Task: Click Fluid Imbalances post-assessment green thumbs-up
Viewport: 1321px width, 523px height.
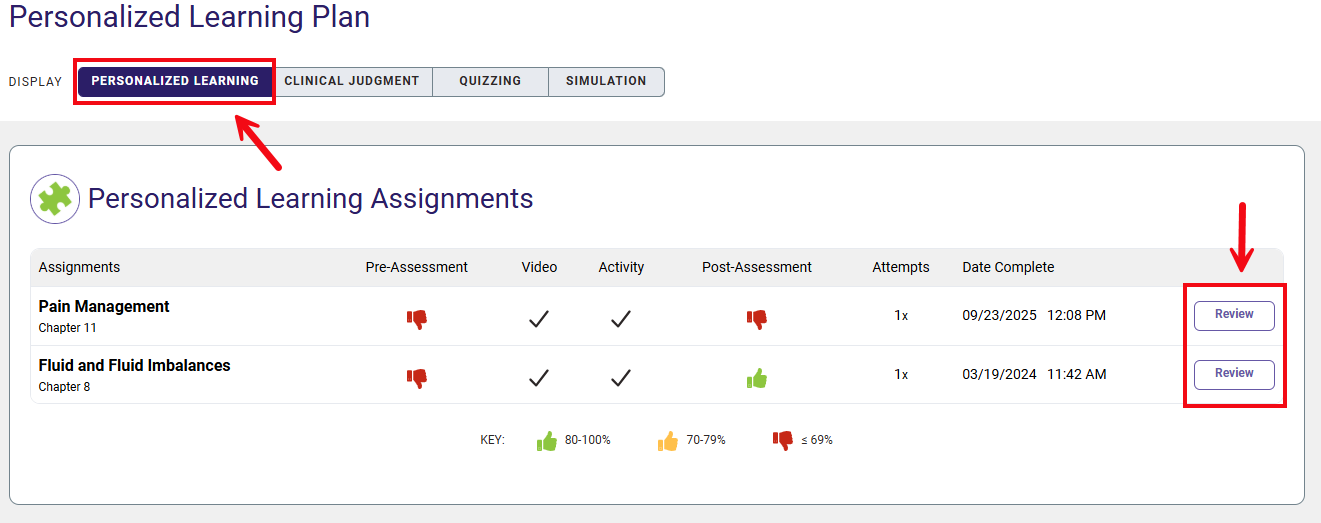Action: (757, 378)
